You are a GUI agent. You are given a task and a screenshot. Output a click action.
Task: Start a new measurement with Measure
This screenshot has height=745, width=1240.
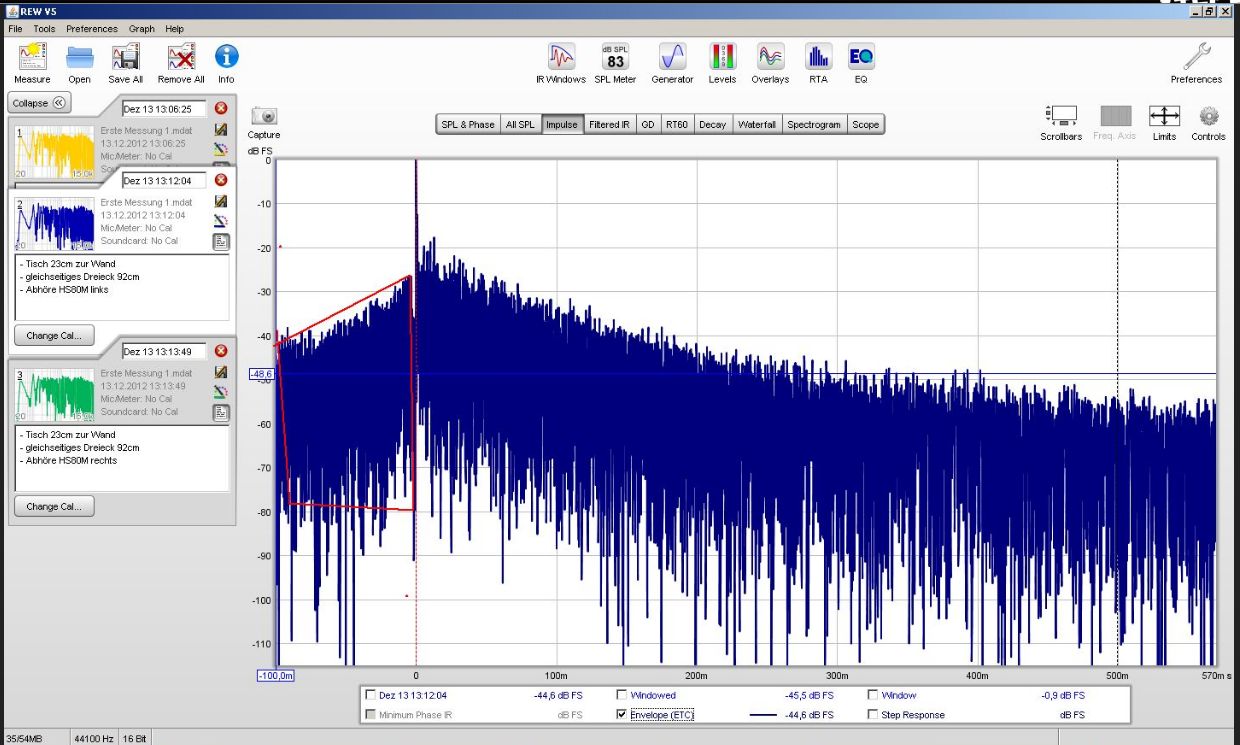click(32, 64)
